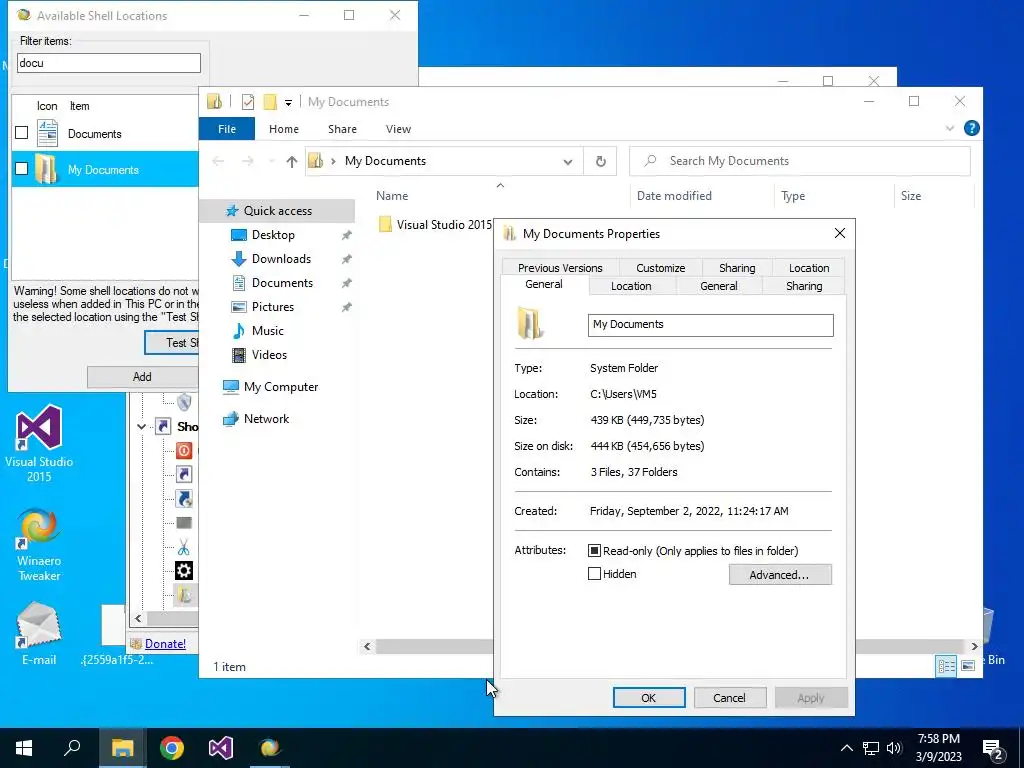The width and height of the screenshot is (1024, 768).
Task: Open the Sharing tab in the top row
Action: pos(737,268)
